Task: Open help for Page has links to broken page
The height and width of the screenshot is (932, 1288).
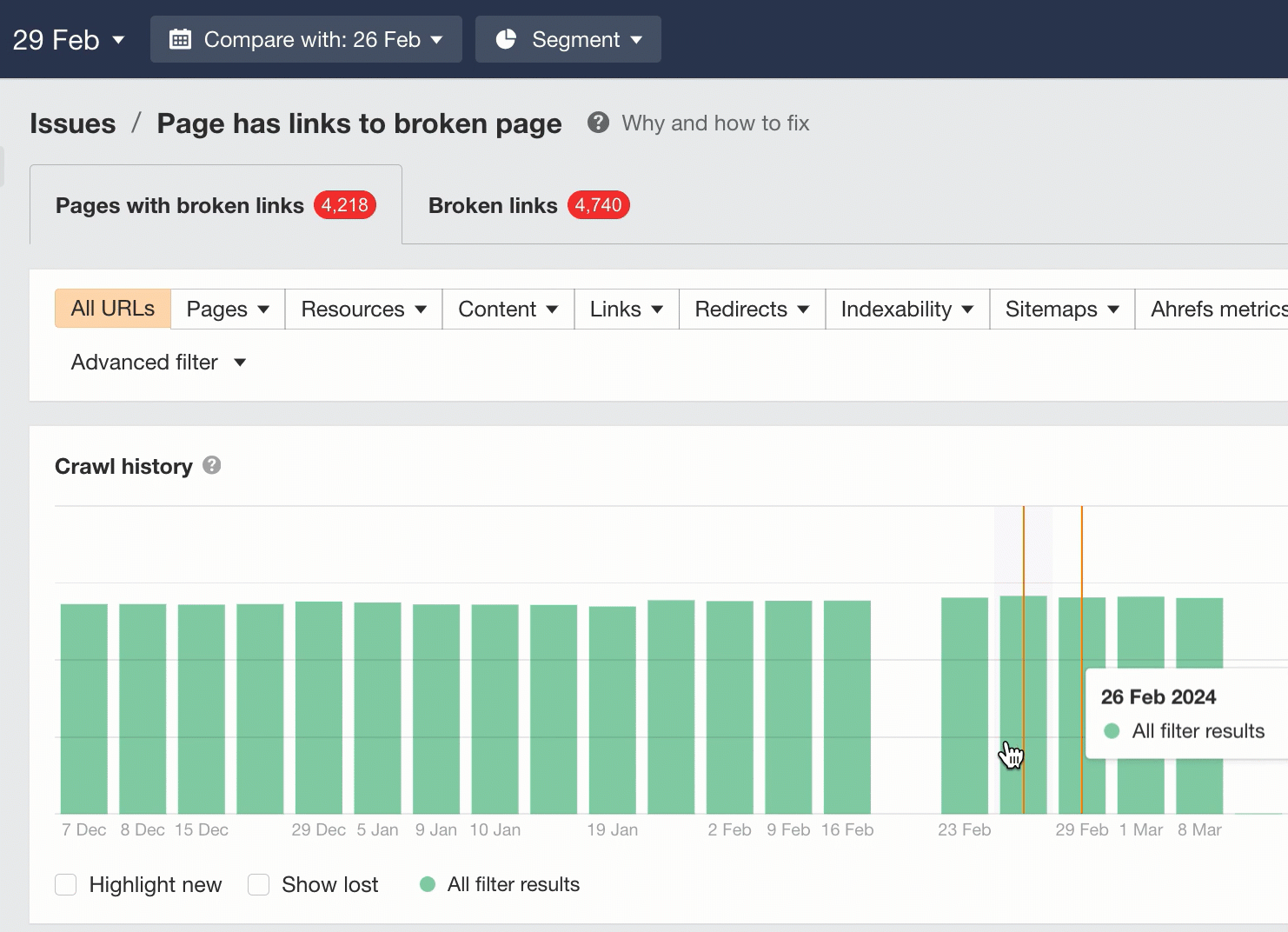Action: (x=598, y=123)
